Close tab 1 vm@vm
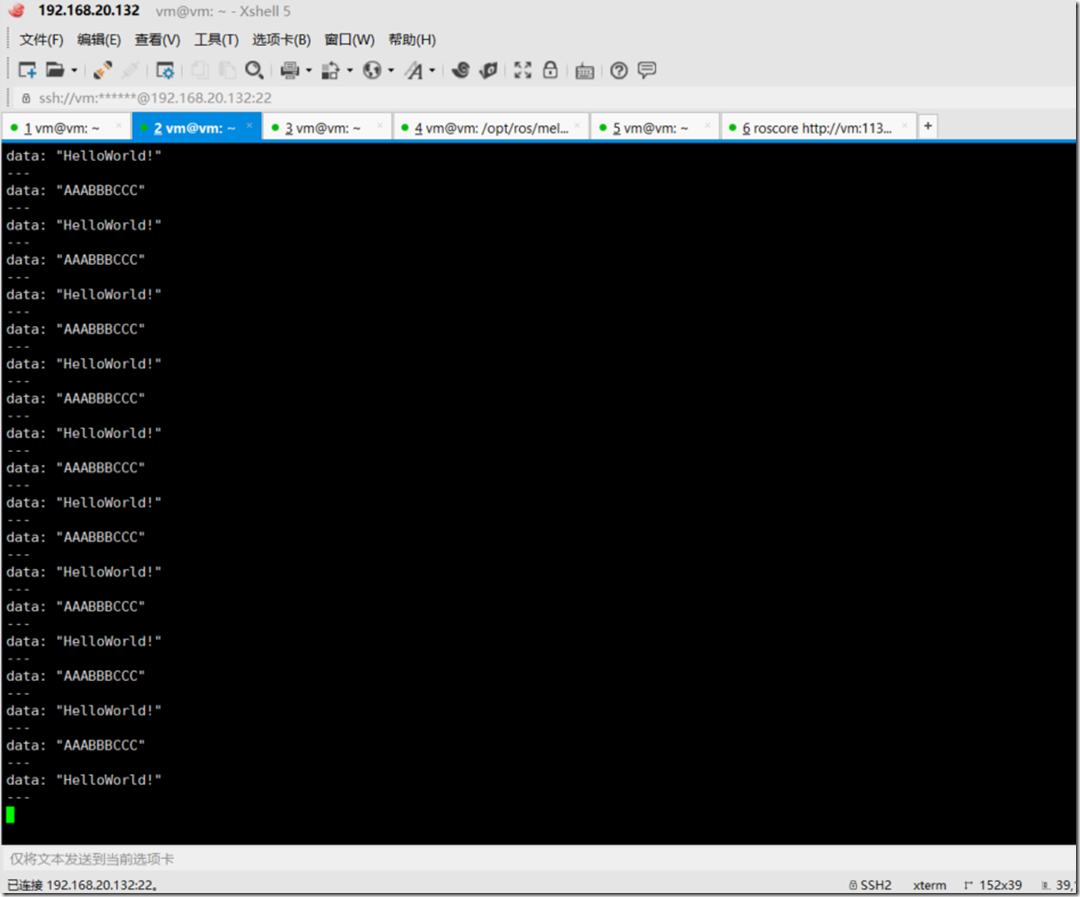The height and width of the screenshot is (897, 1080). 118,125
